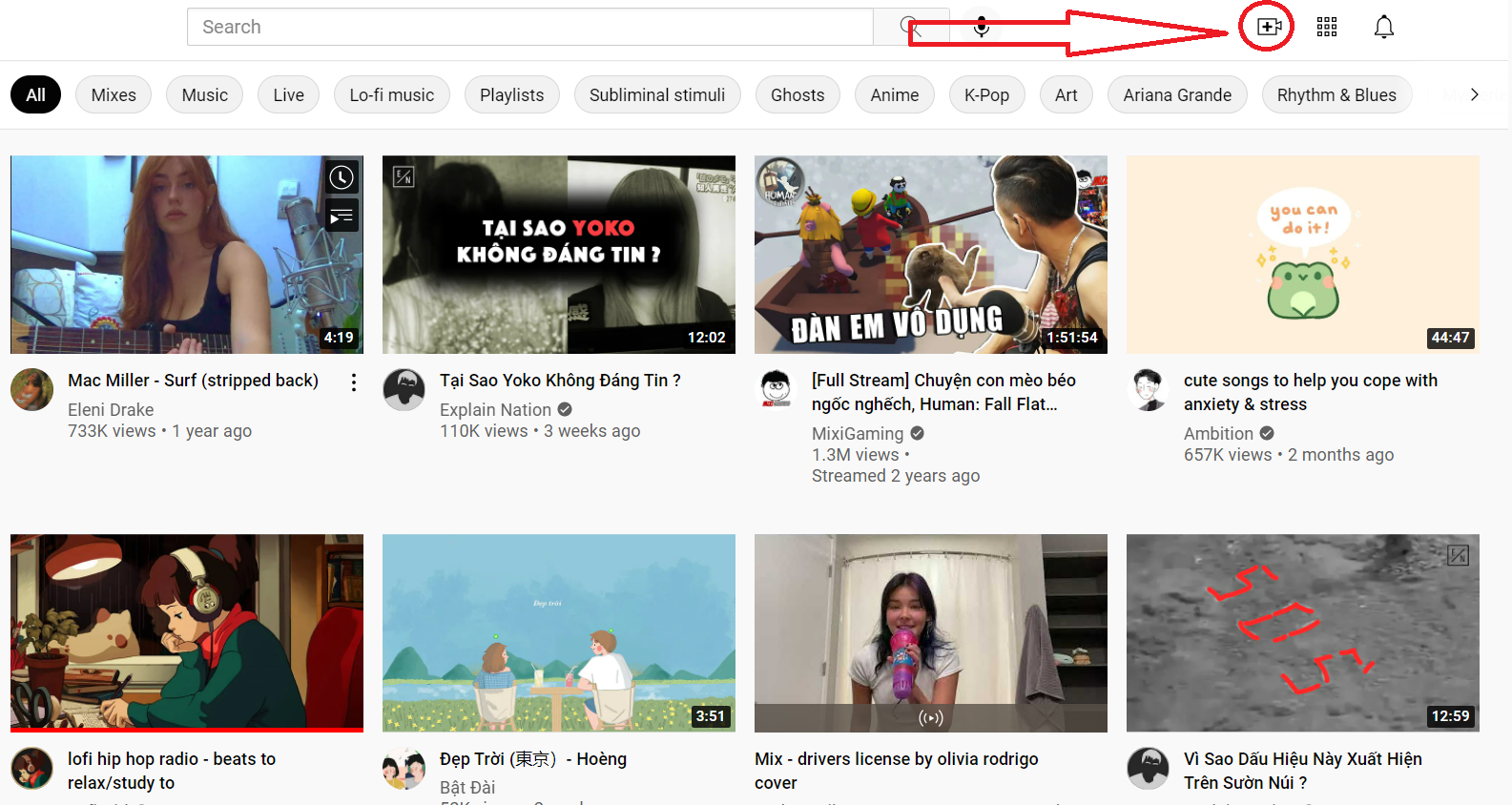The image size is (1512, 805).
Task: Open 'cute songs to help you cope' title
Action: [1311, 392]
